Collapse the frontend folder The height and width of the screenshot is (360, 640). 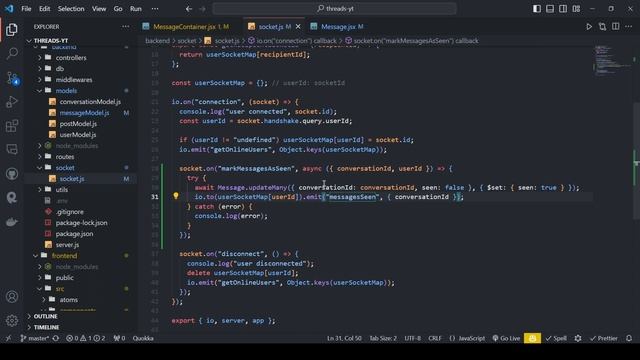[64, 256]
